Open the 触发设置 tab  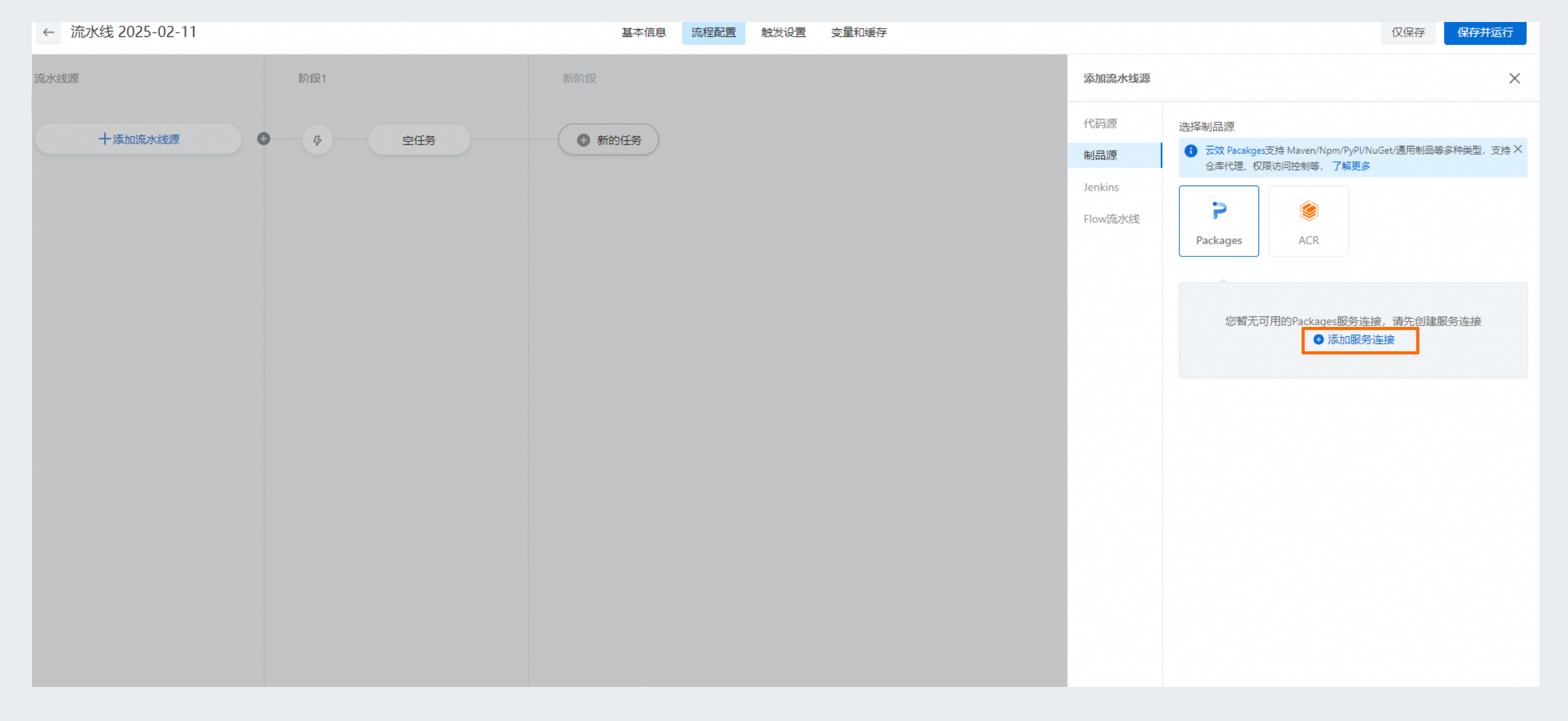click(783, 32)
